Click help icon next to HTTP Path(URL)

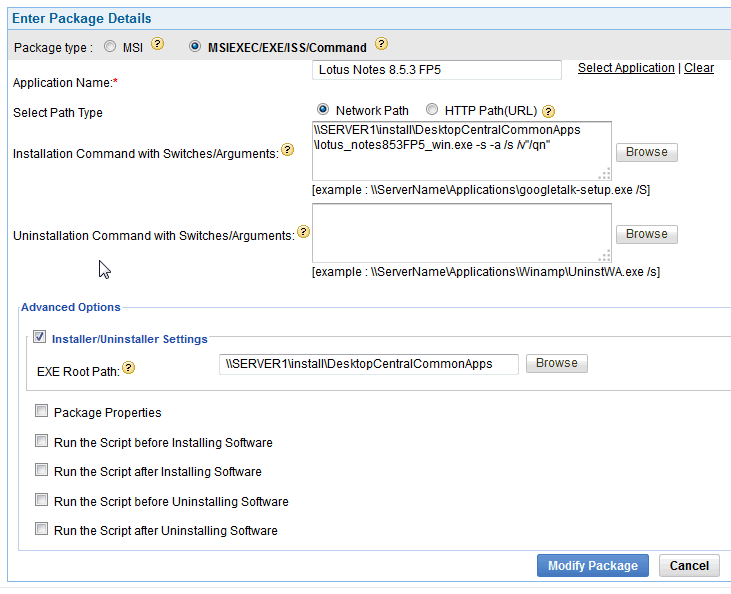[x=549, y=111]
